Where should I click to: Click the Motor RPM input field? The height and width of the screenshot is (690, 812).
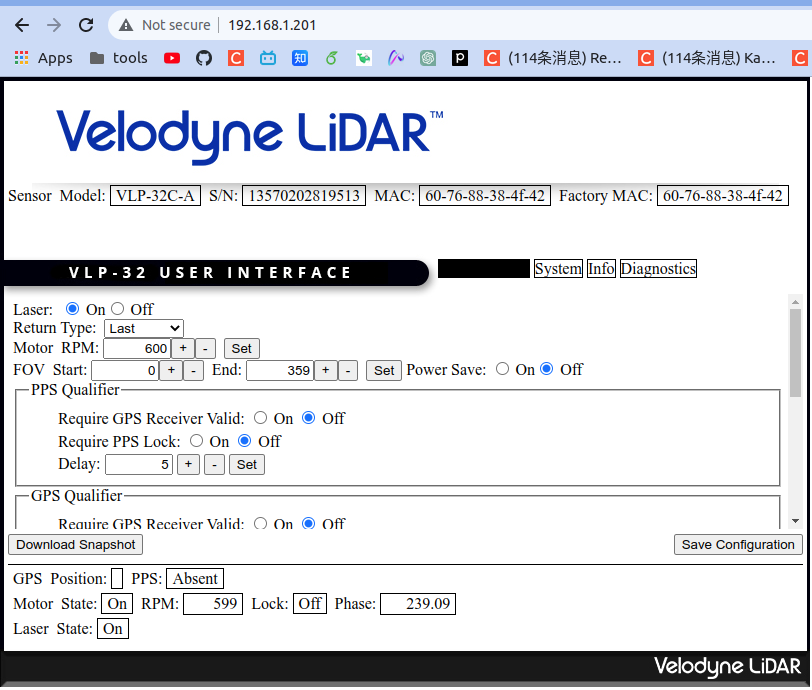click(x=137, y=348)
